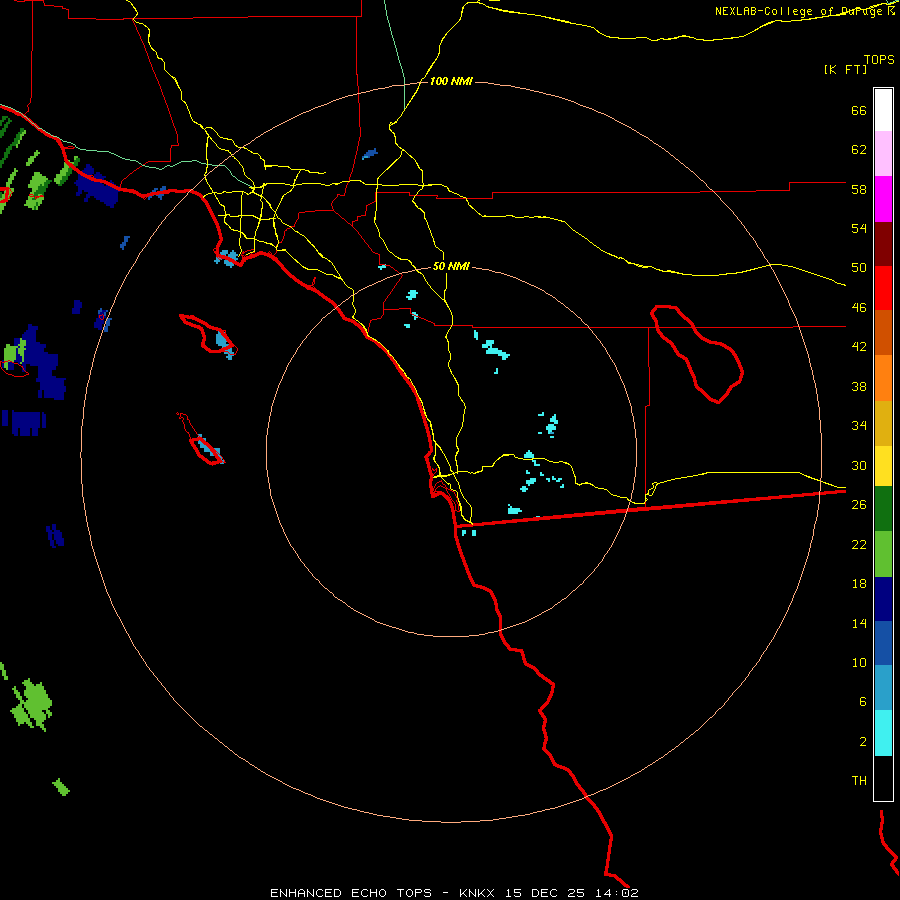Click the "26" legend value
The height and width of the screenshot is (900, 900).
(859, 505)
